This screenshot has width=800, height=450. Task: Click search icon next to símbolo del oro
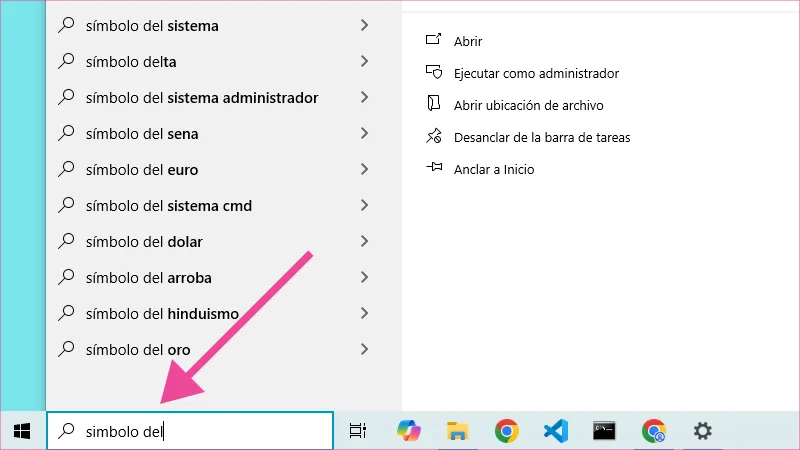66,349
